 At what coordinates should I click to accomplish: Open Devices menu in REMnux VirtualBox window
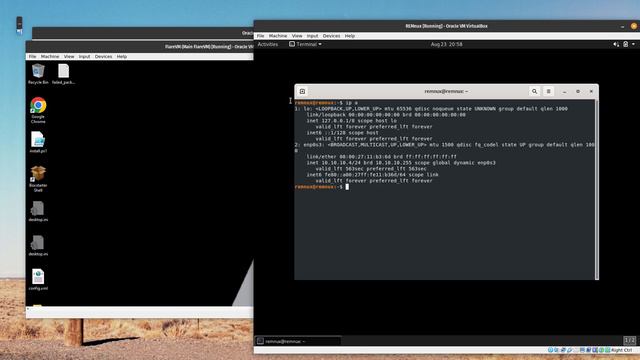point(331,36)
